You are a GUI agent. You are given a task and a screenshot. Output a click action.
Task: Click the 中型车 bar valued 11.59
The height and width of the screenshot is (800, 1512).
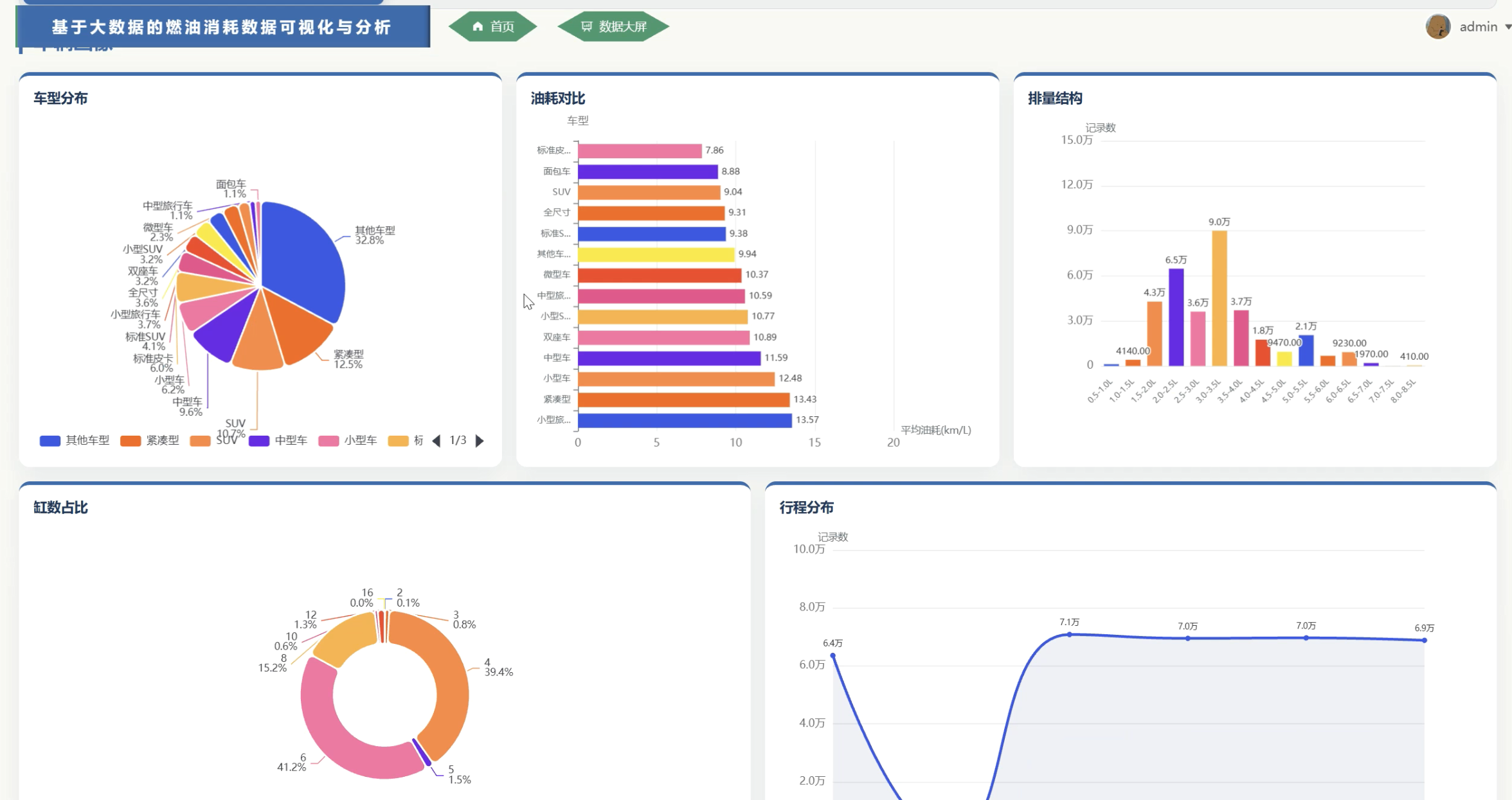click(x=669, y=358)
